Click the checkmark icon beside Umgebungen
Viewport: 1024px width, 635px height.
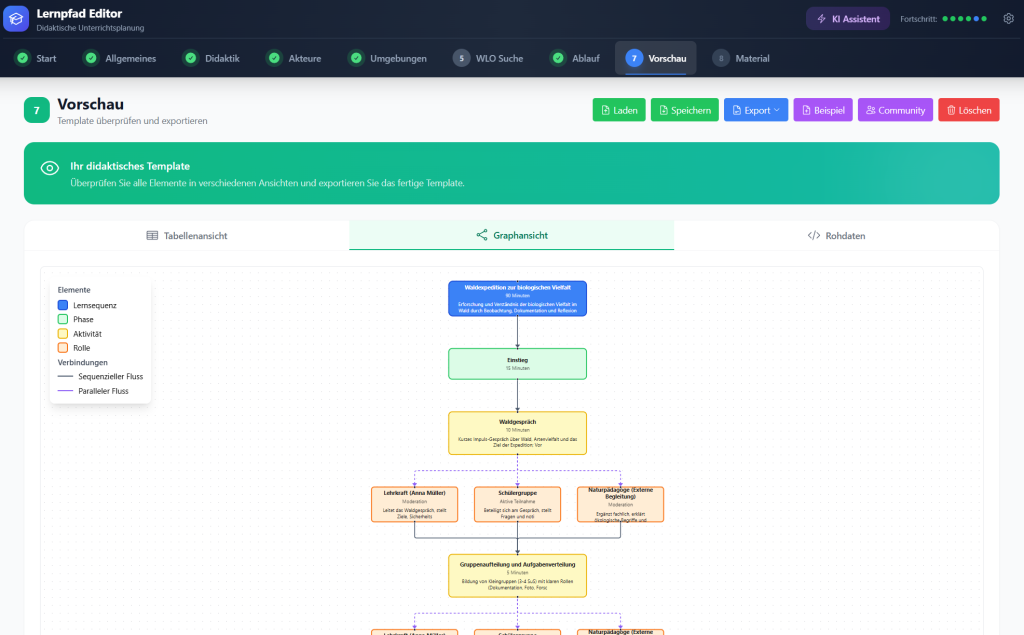click(356, 58)
